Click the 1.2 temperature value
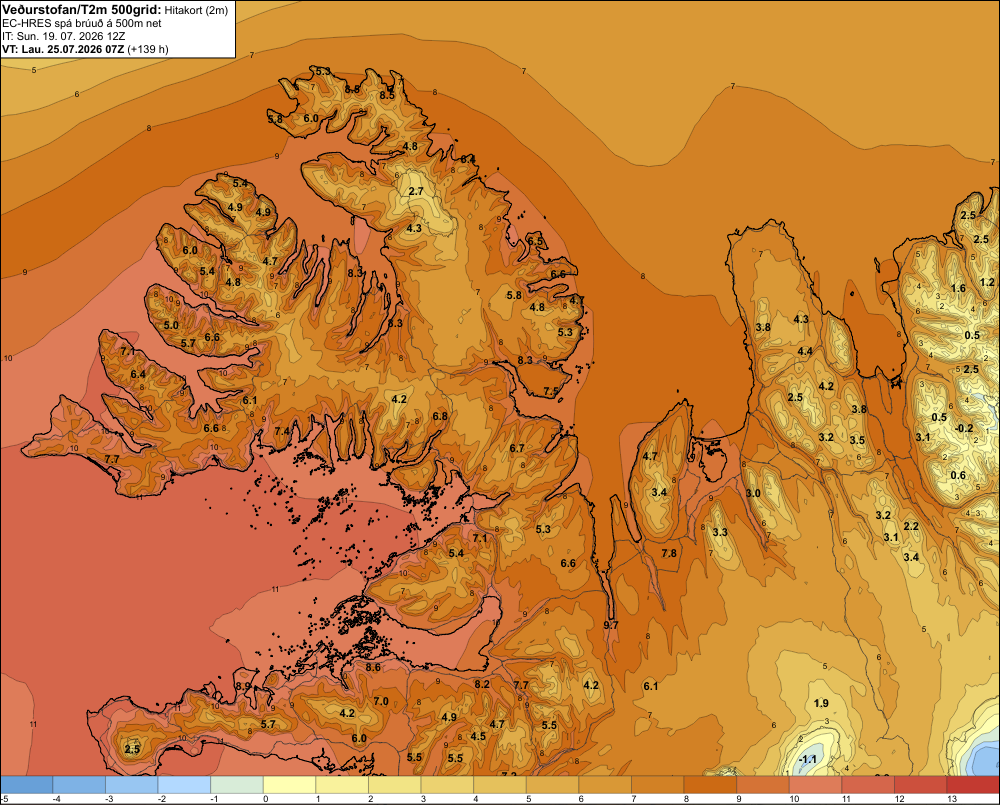This screenshot has height=805, width=1000. [x=987, y=282]
